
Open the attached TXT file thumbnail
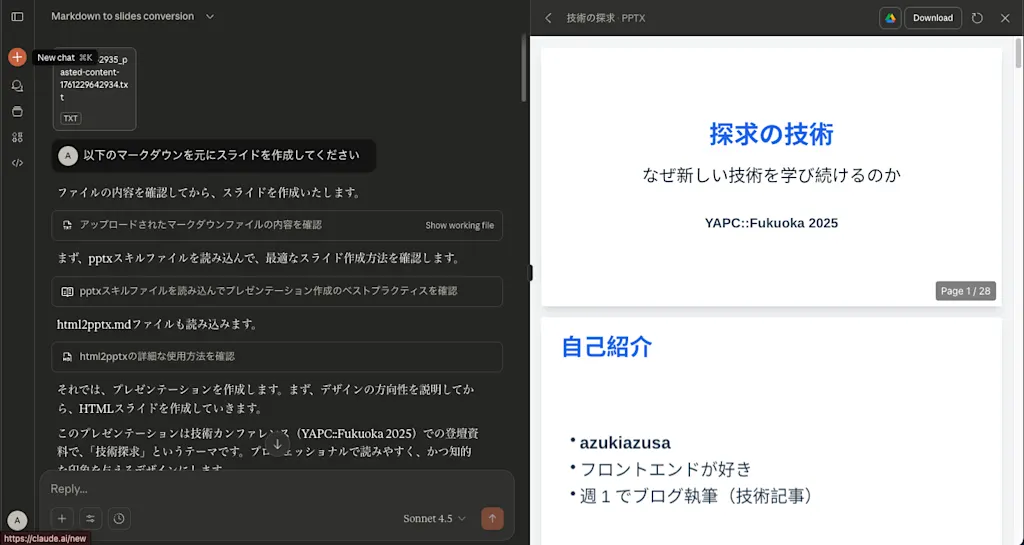[95, 89]
